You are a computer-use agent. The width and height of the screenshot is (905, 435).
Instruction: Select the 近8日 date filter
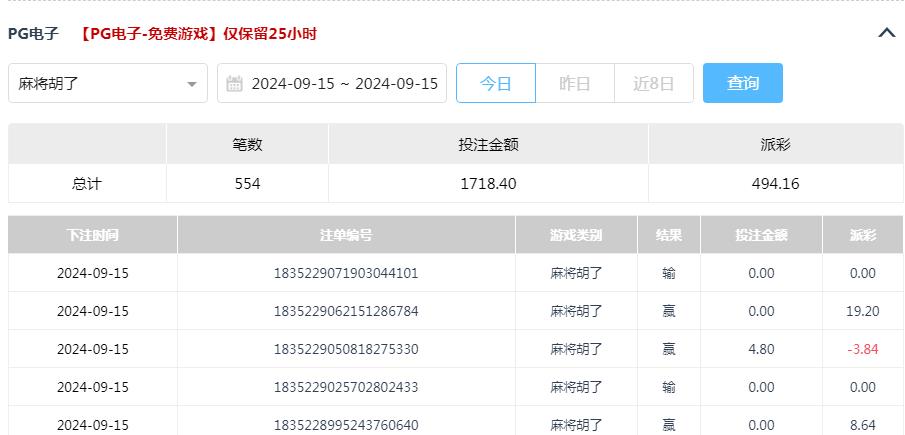click(653, 84)
